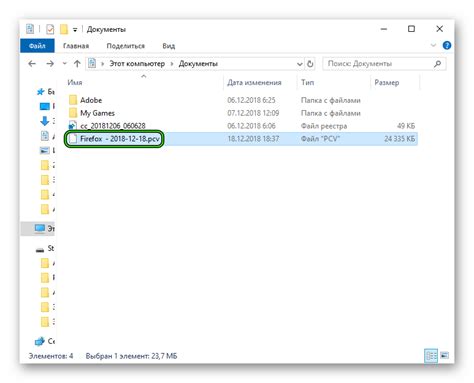
Task: Click the Properties icon in the title bar
Action: (x=30, y=29)
